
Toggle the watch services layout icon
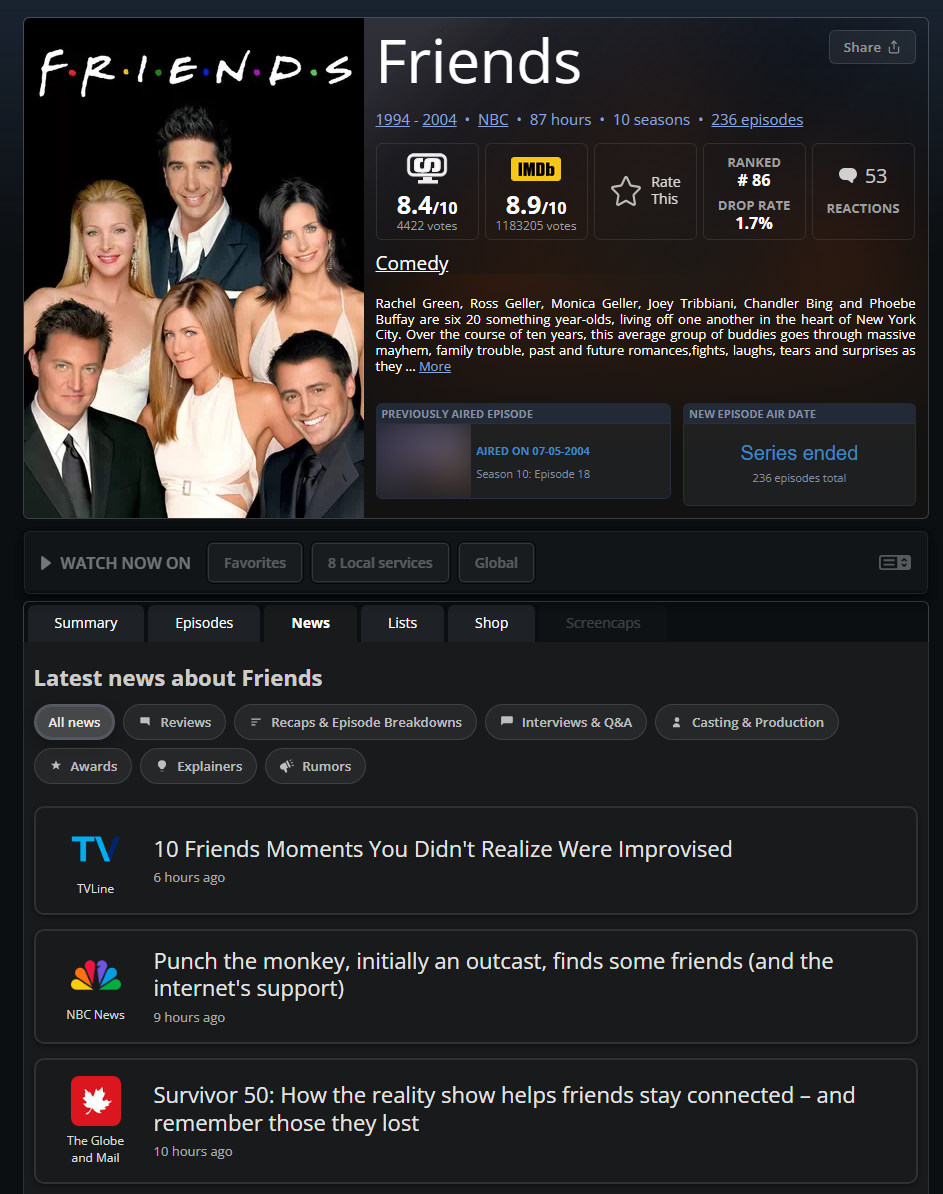click(x=894, y=563)
